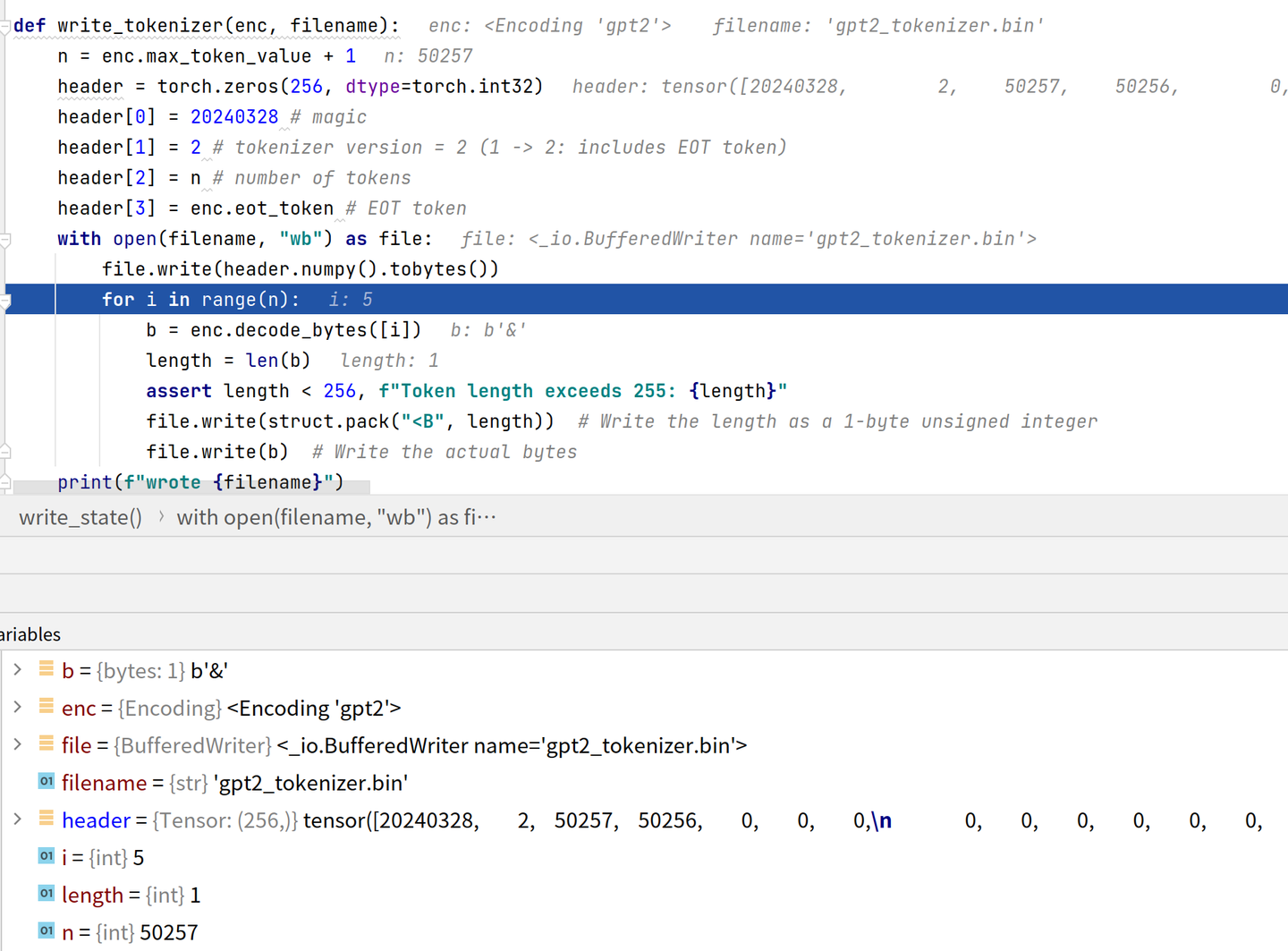The height and width of the screenshot is (951, 1288).
Task: Click the file variable object icon
Action: 47,744
